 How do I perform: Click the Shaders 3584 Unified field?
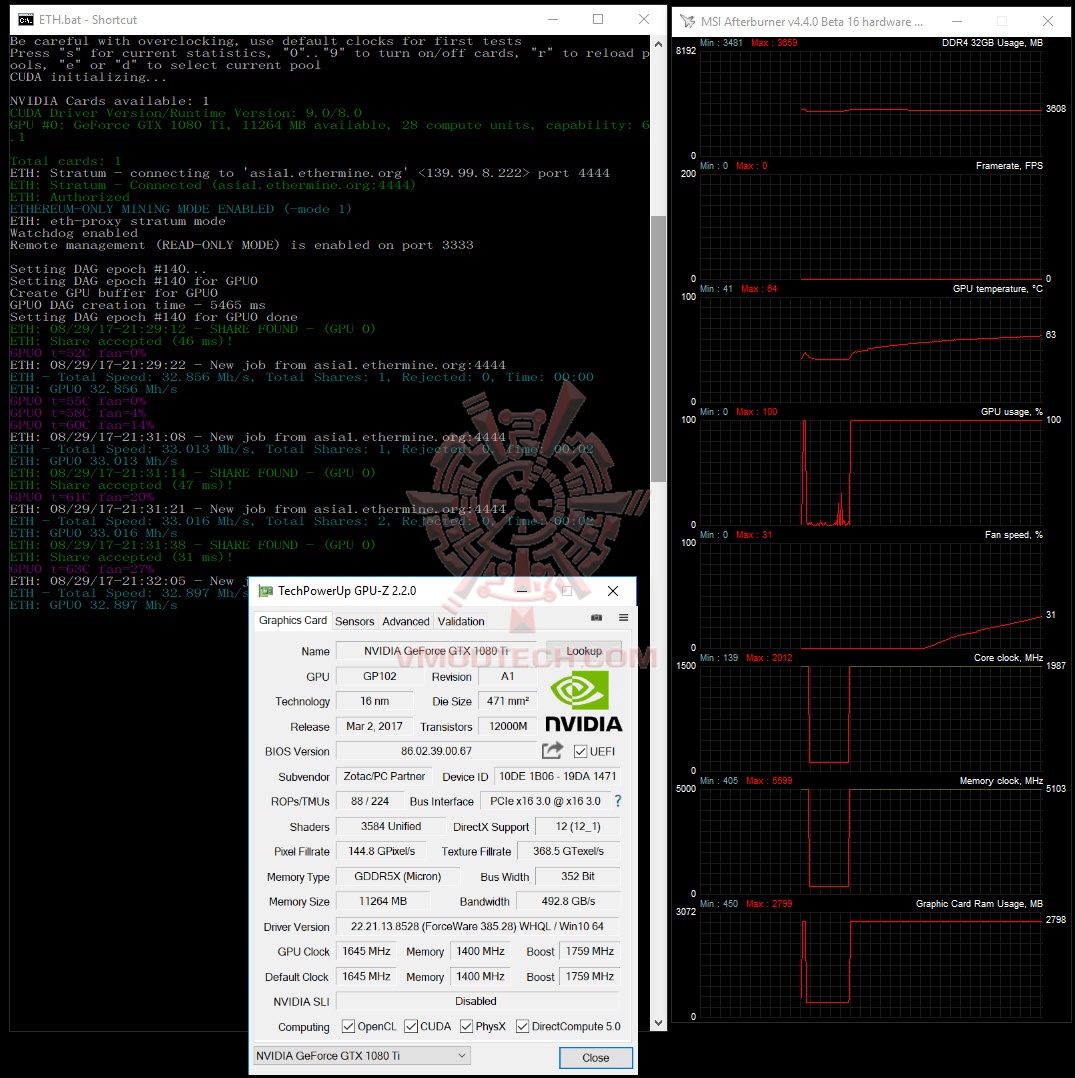coord(390,826)
